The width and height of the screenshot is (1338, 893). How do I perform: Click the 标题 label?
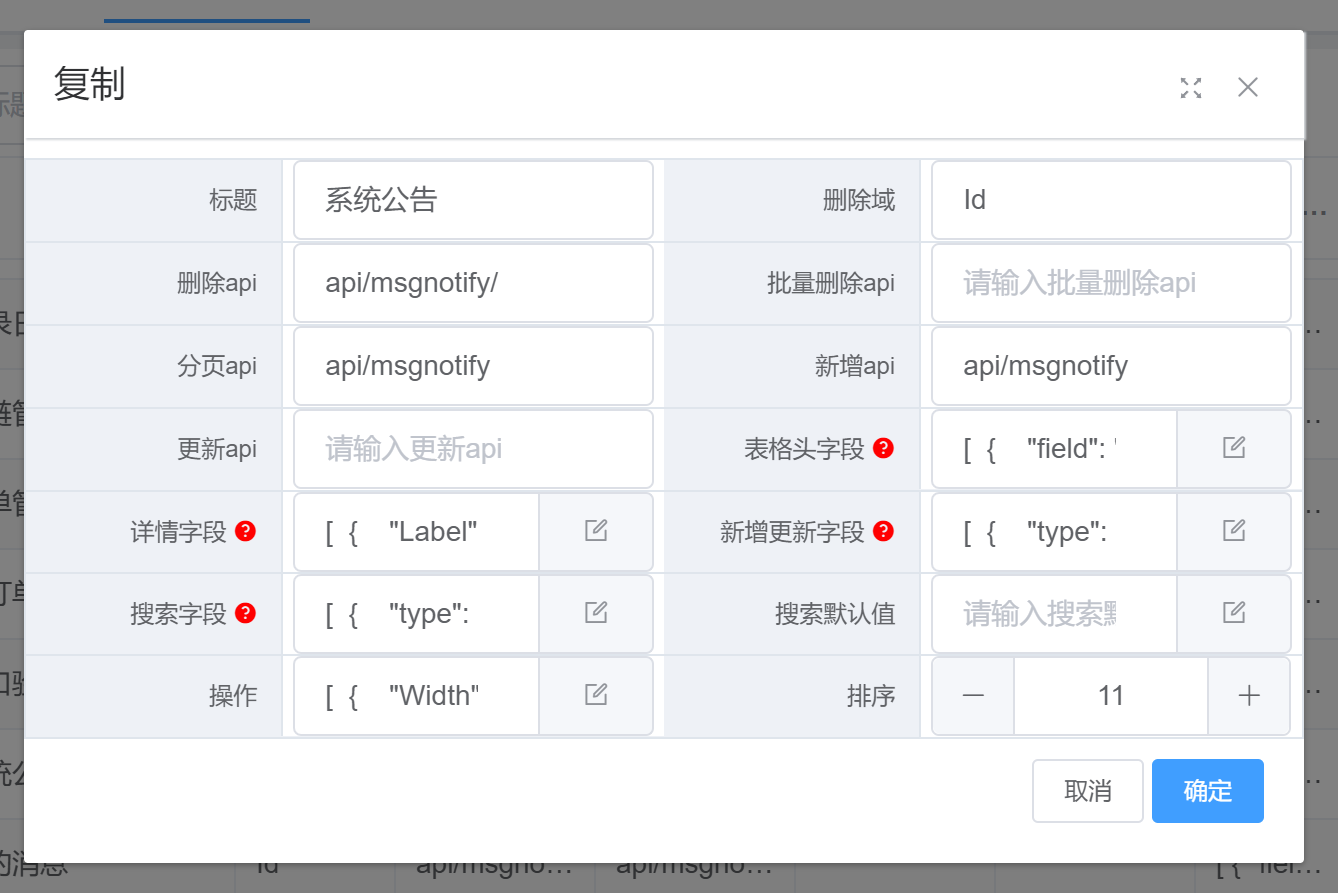point(233,200)
